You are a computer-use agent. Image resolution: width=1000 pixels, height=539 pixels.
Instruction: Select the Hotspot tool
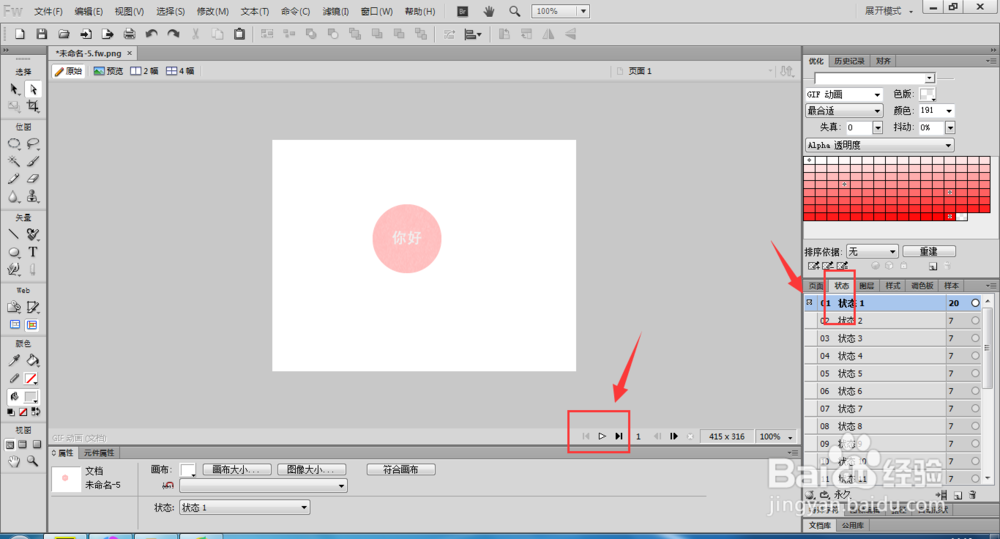pyautogui.click(x=14, y=307)
